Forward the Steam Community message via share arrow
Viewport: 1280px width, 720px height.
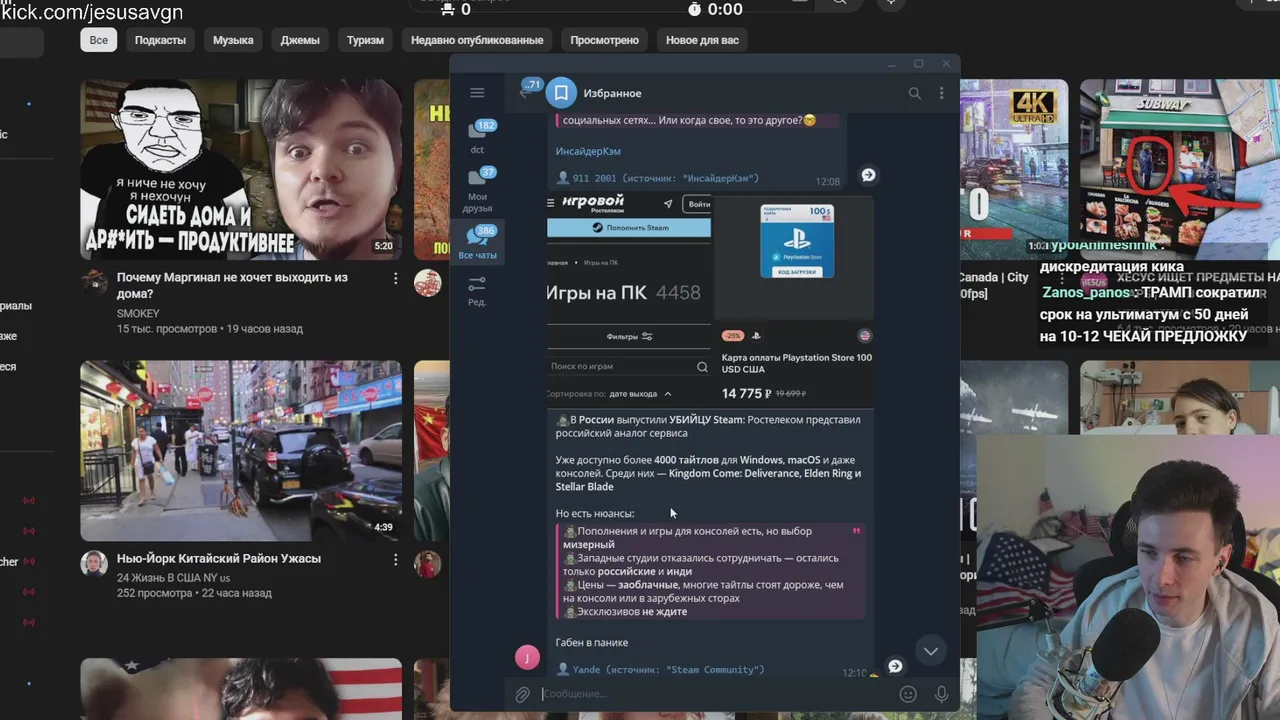pyautogui.click(x=895, y=666)
